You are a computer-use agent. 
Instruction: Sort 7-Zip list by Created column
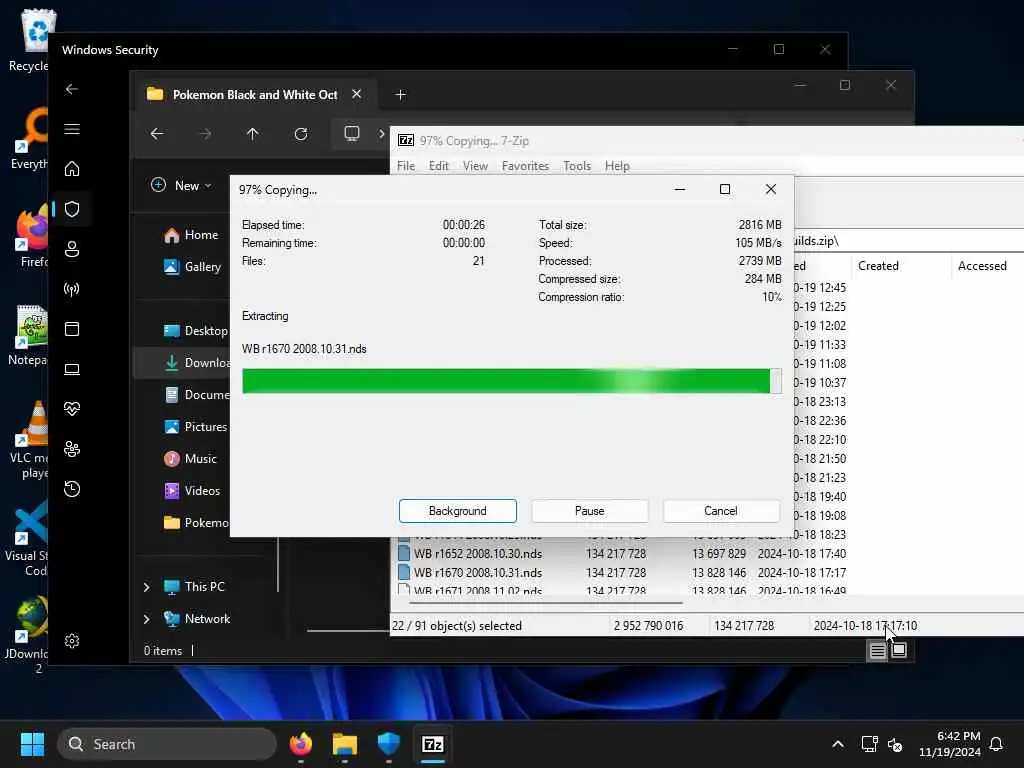coord(878,266)
